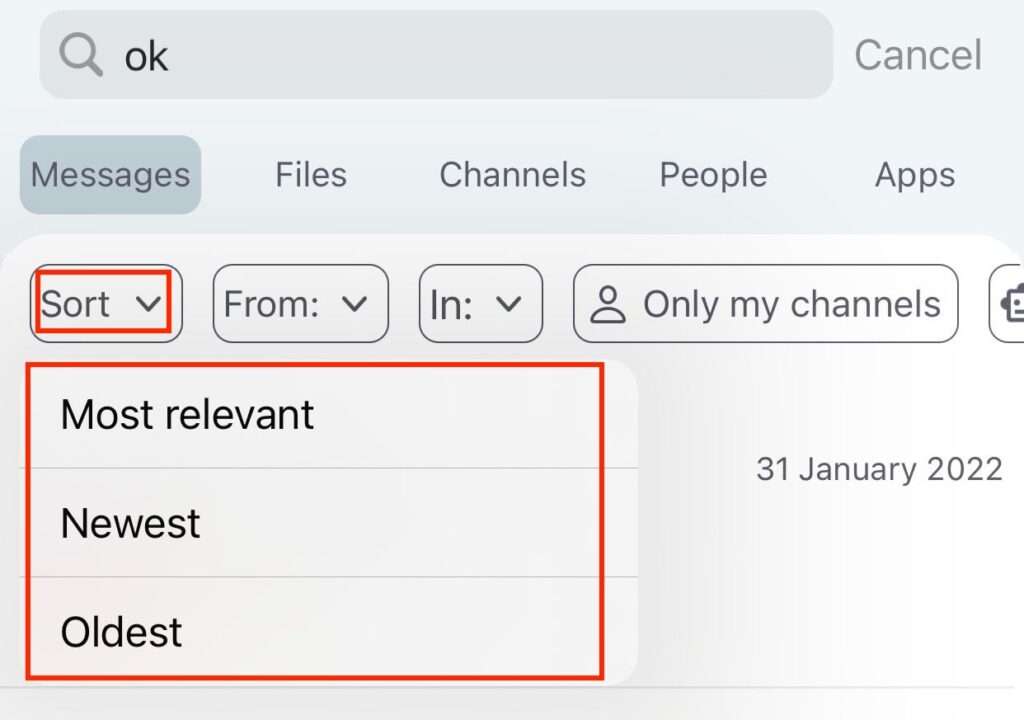This screenshot has width=1024, height=720.
Task: Open the In: filter dropdown
Action: (481, 304)
